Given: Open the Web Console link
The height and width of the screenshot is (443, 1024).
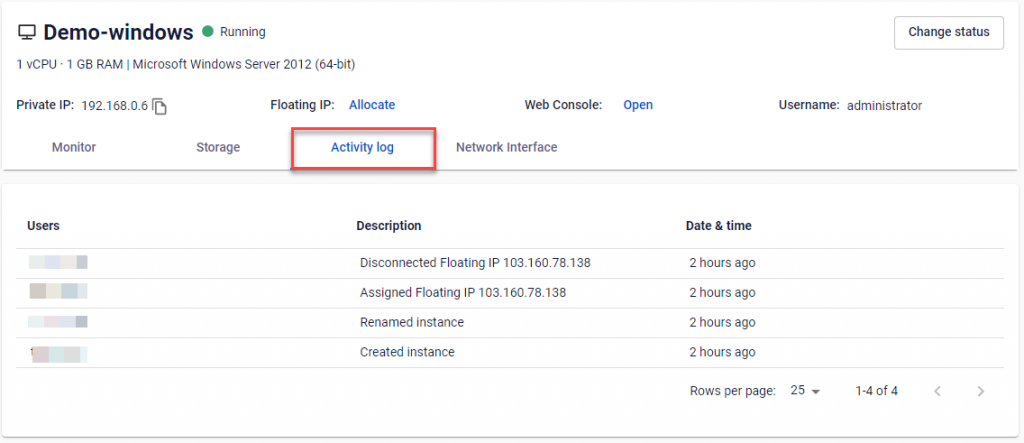Looking at the screenshot, I should [638, 105].
